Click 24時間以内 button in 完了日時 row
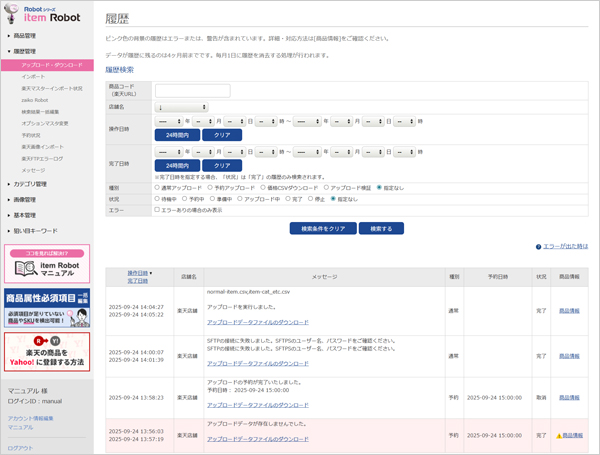The height and width of the screenshot is (455, 600). (177, 166)
